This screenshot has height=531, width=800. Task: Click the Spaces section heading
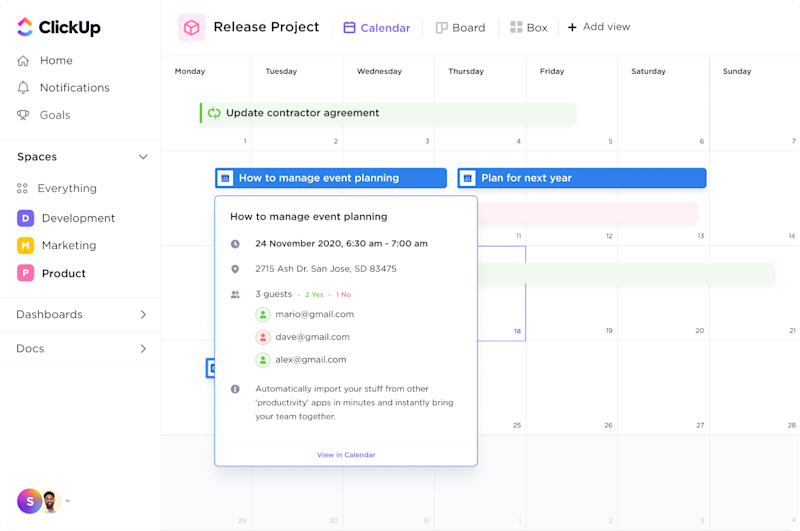tap(37, 157)
